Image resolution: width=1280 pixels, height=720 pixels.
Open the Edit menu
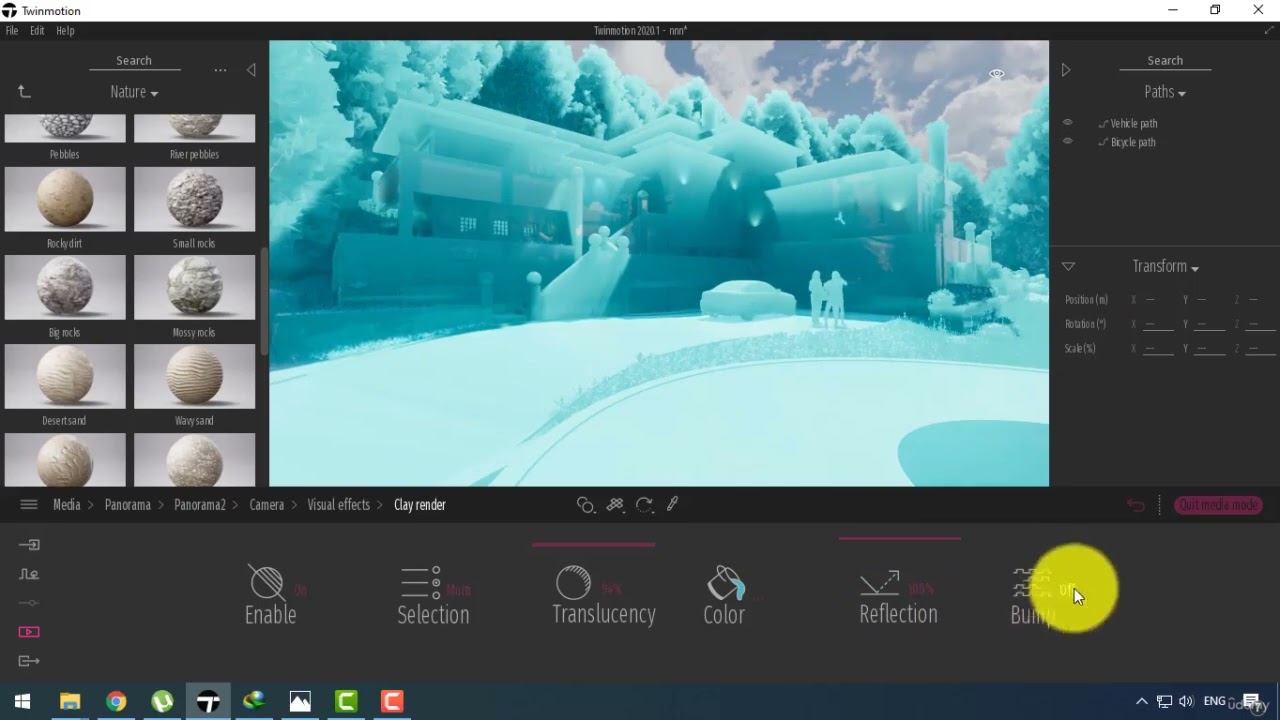(37, 31)
